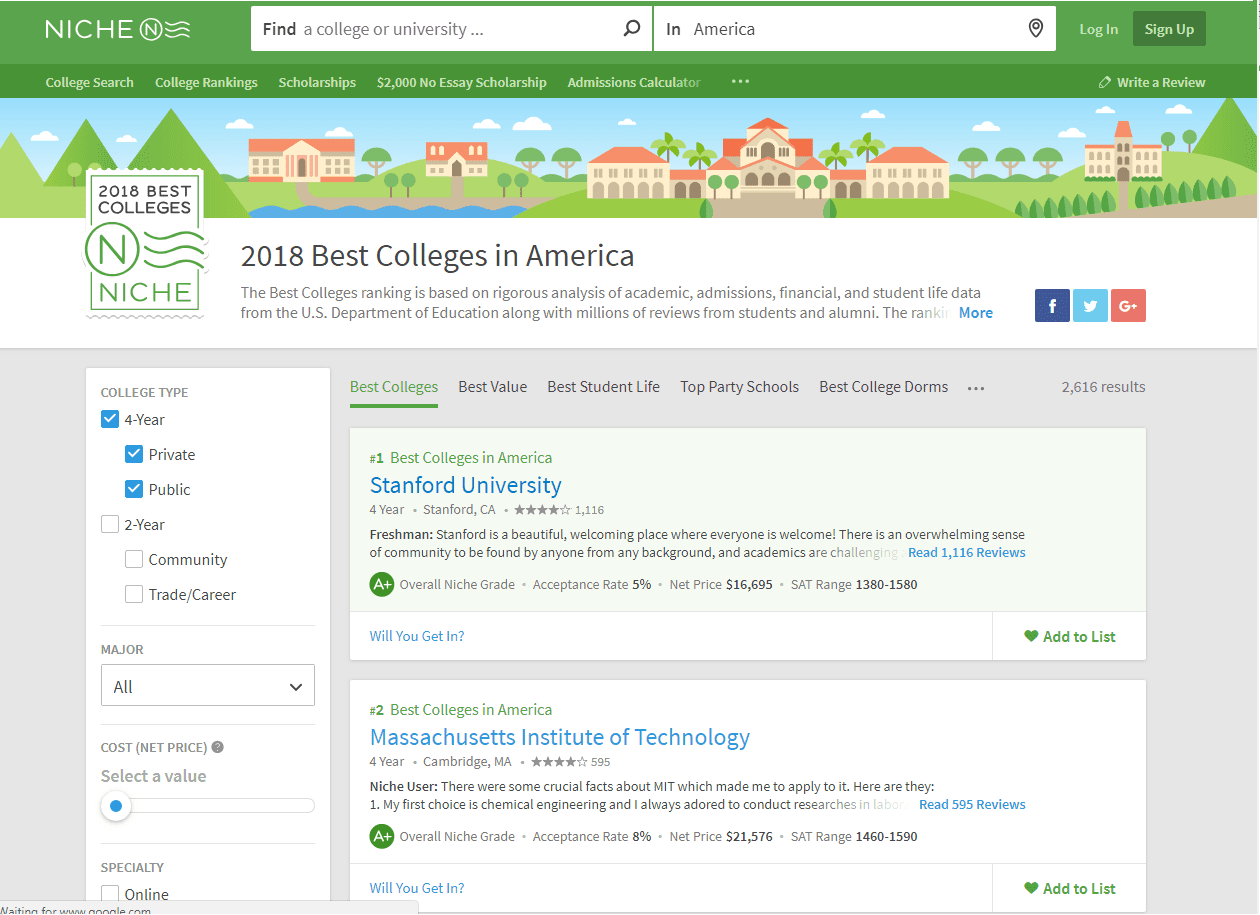Open the Stanford University page
Viewport: 1260px width, 915px height.
pyautogui.click(x=466, y=485)
